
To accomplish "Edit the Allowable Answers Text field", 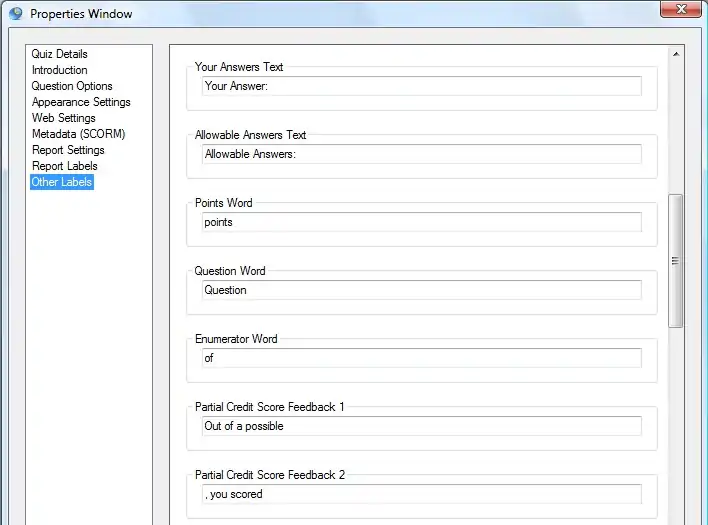I will 421,154.
